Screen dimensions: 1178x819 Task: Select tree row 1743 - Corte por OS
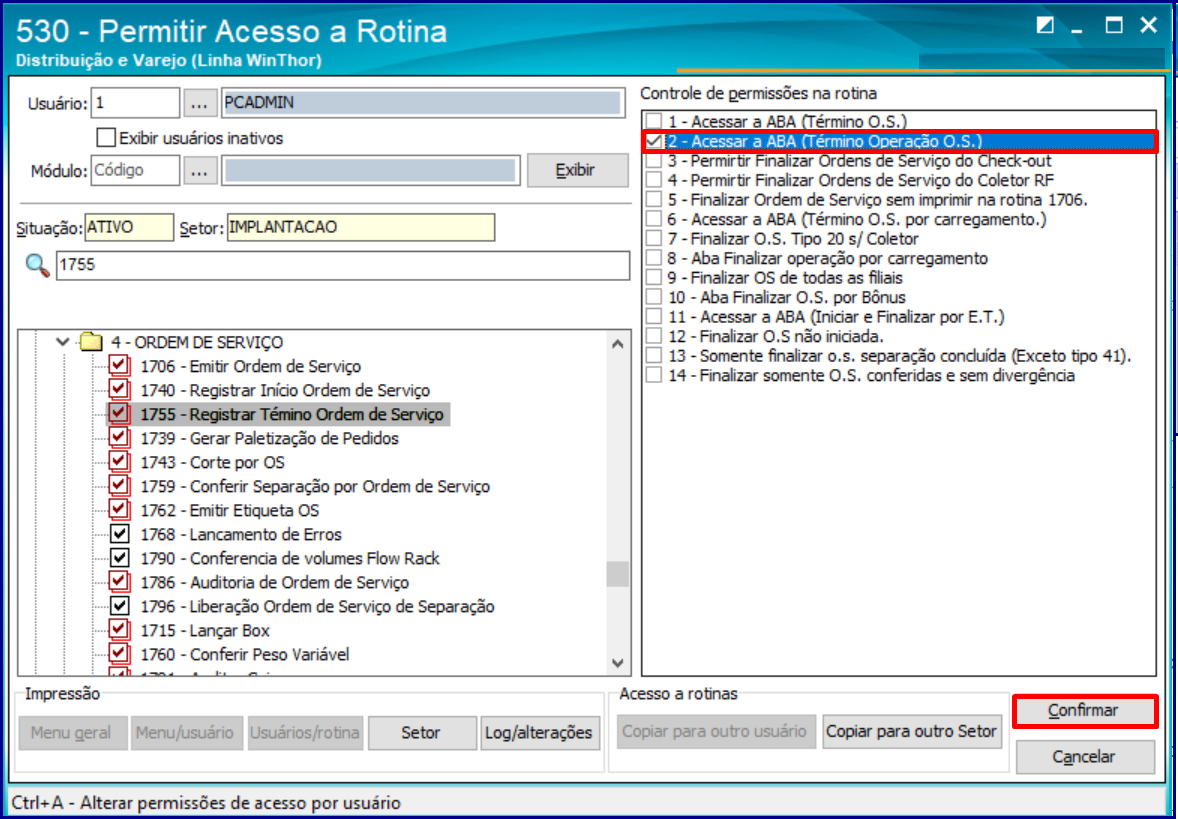coord(213,462)
